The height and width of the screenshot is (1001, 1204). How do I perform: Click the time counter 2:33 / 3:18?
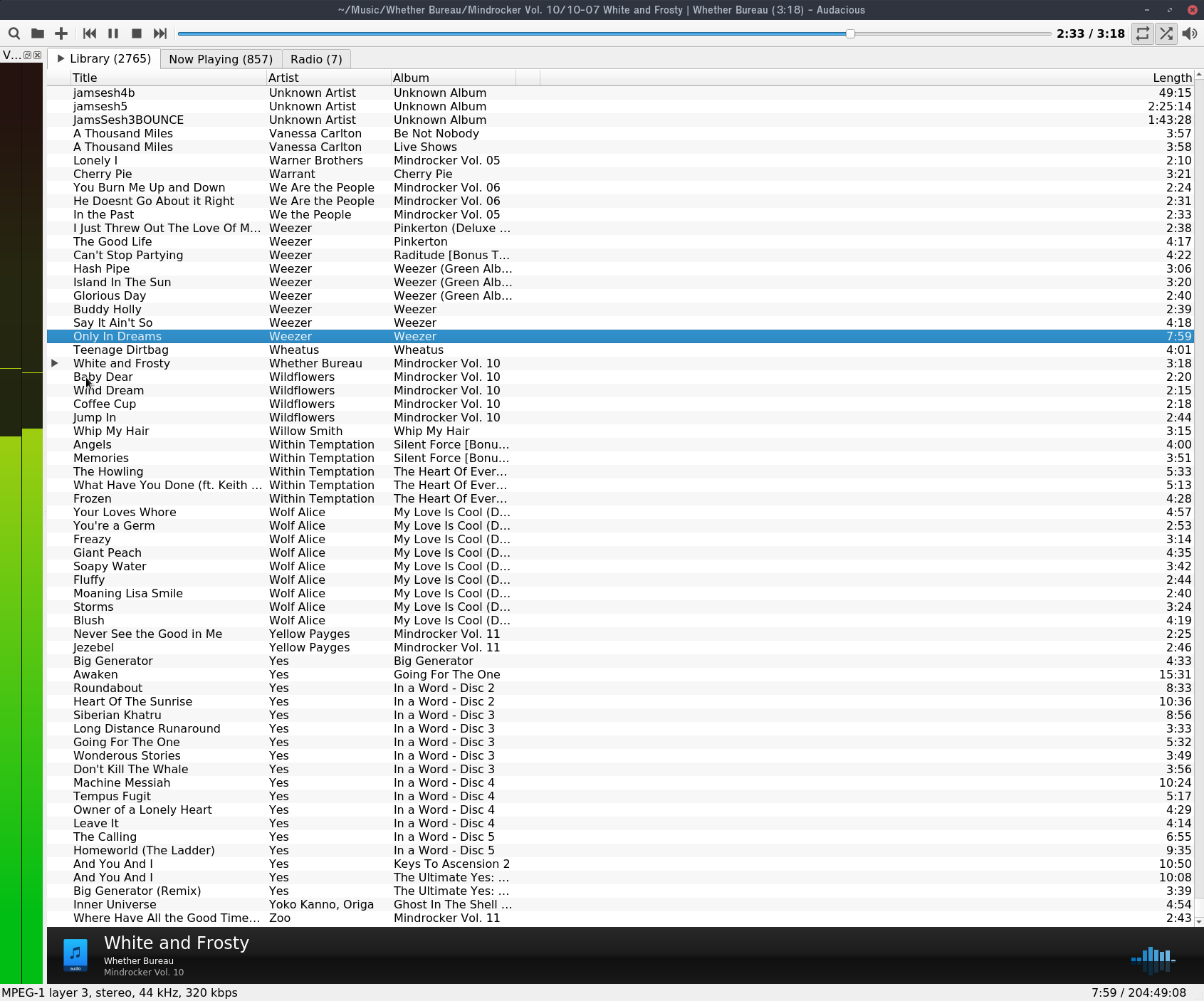point(1091,33)
